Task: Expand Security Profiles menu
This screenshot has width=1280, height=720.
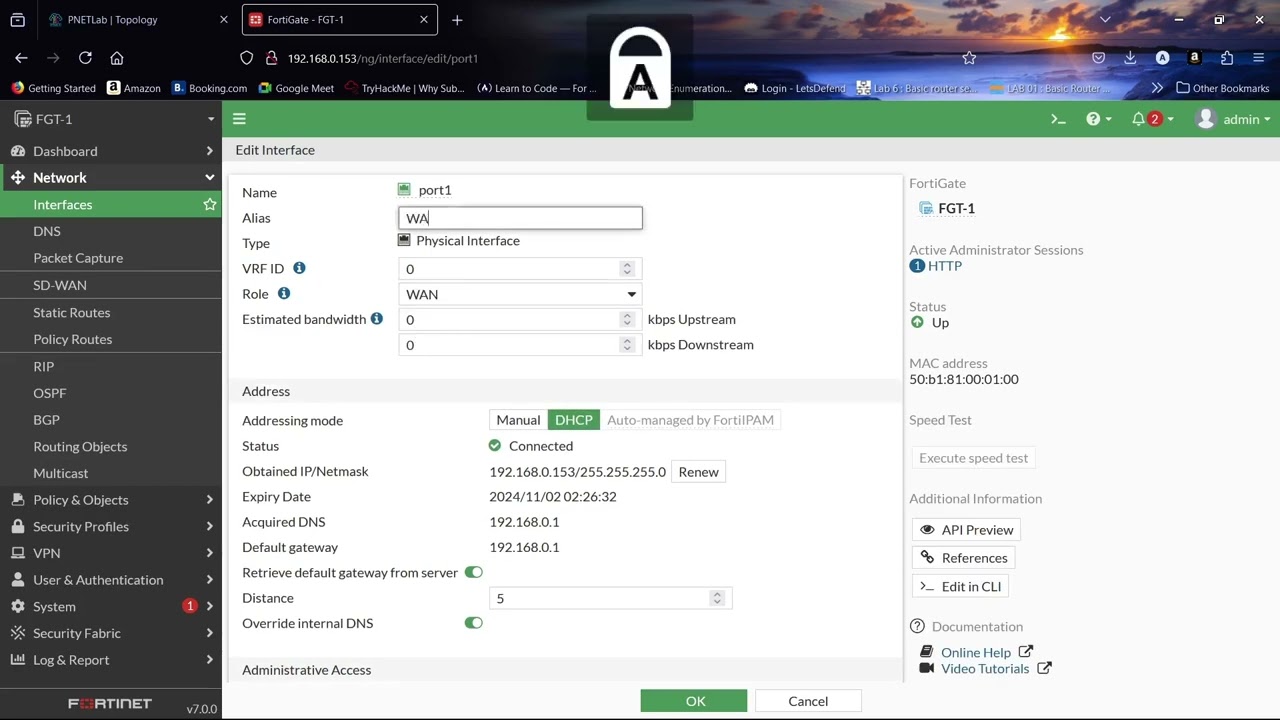Action: pyautogui.click(x=111, y=526)
